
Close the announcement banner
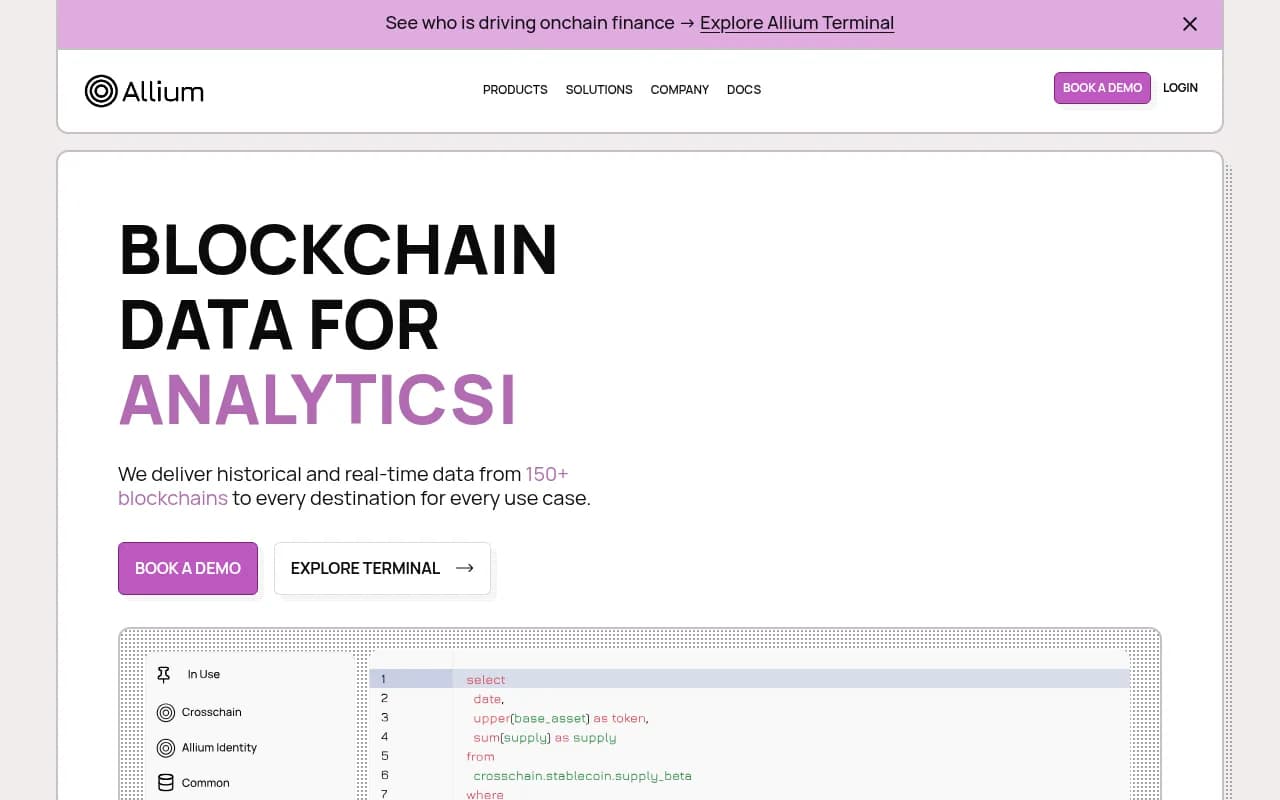(x=1190, y=24)
